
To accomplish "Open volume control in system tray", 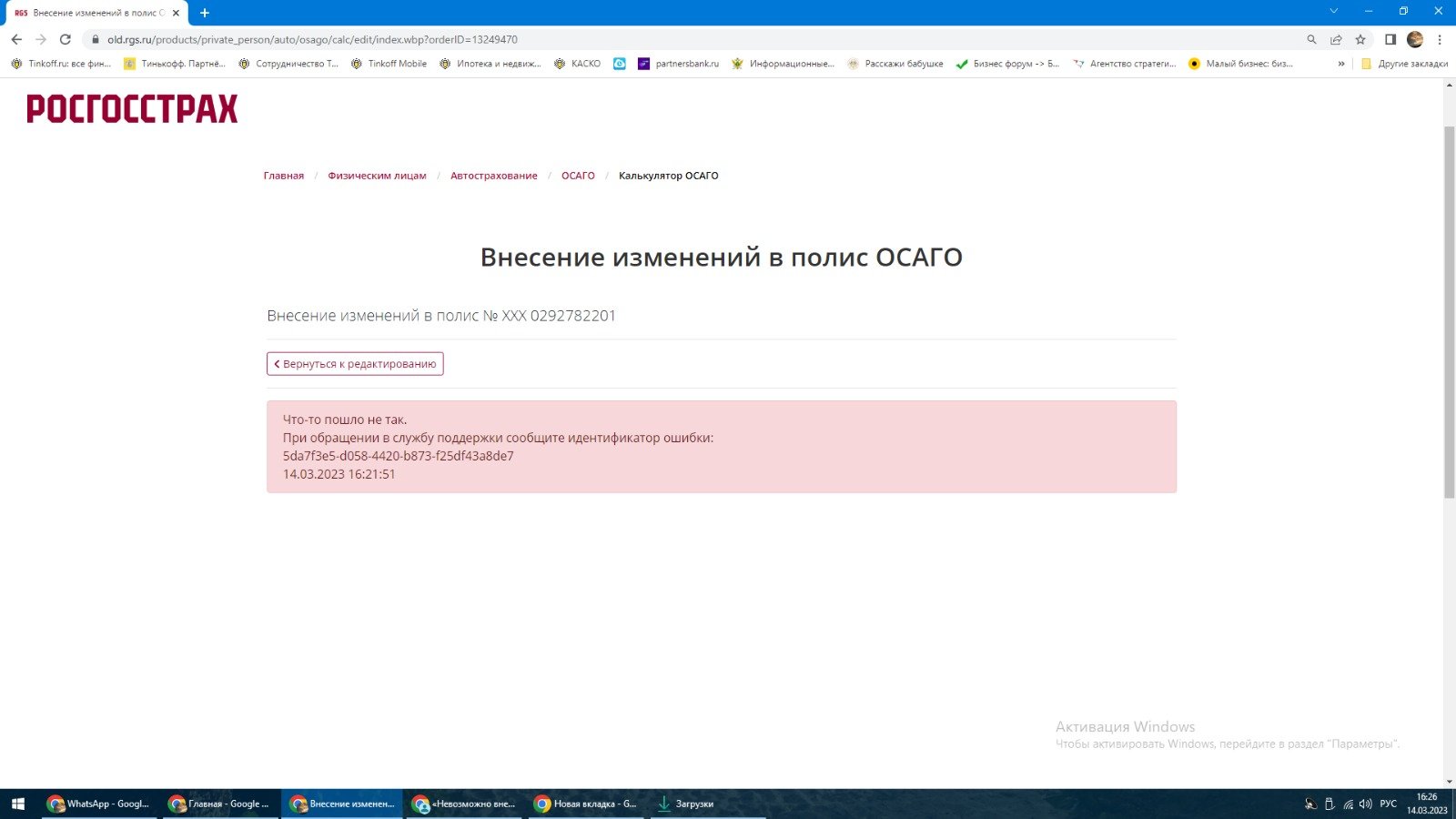I will 1365,804.
